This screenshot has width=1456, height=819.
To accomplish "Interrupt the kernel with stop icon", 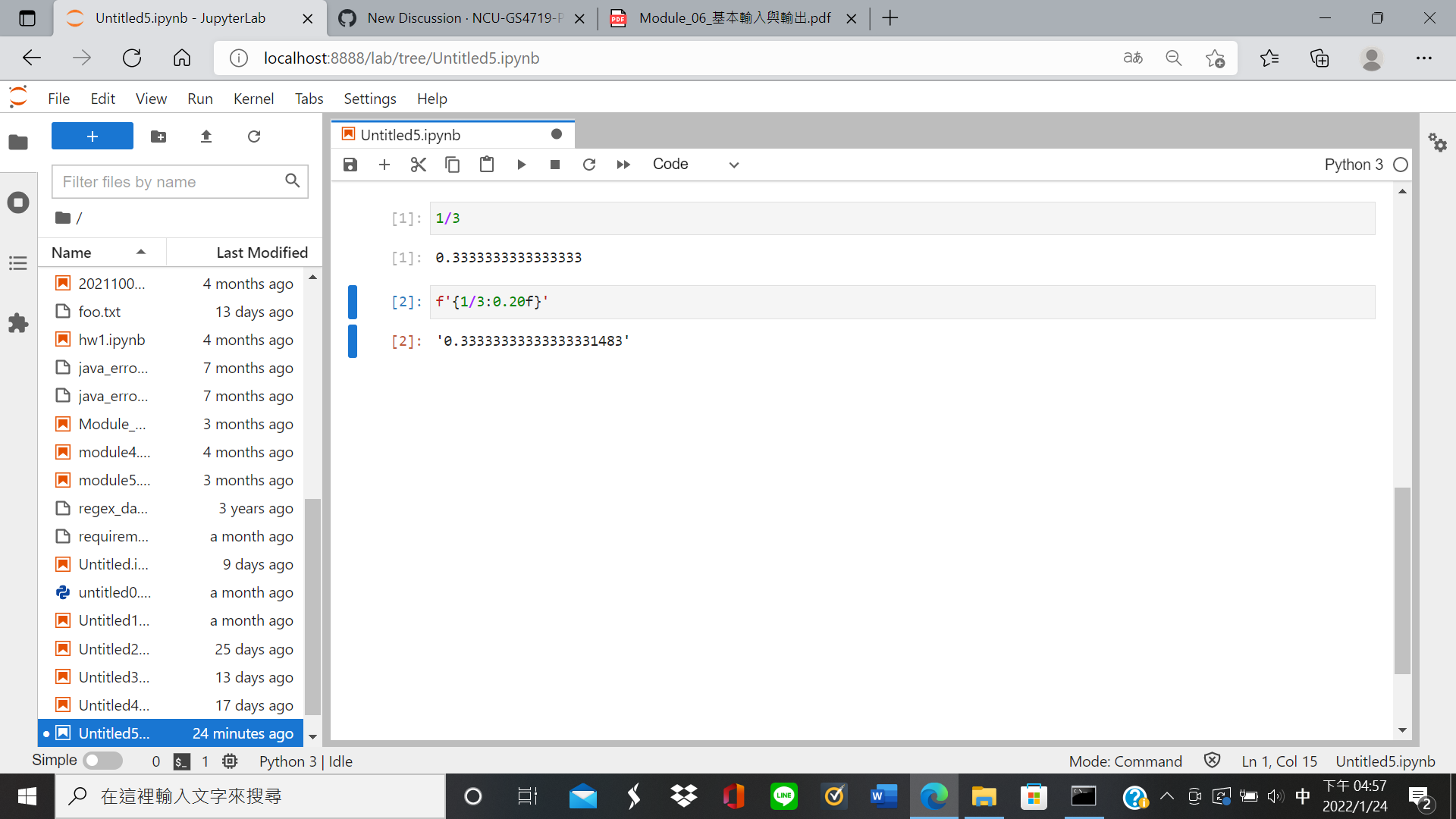I will (554, 164).
